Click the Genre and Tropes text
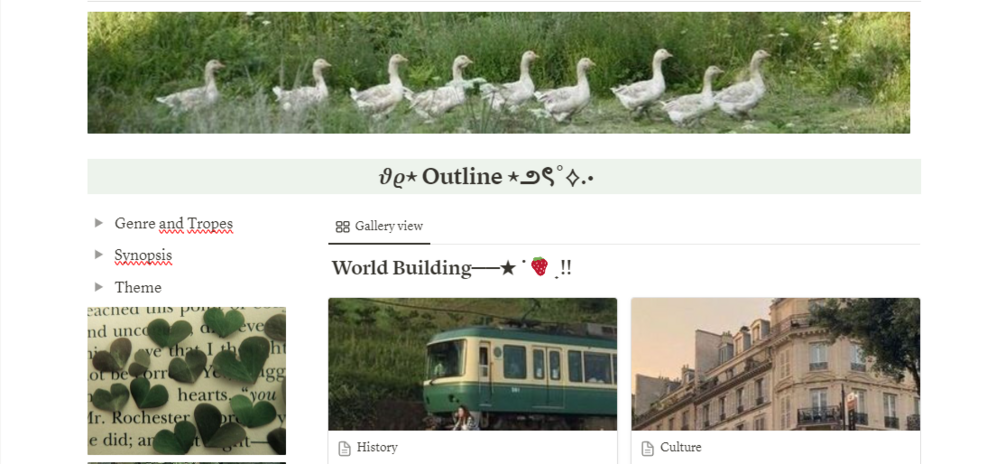1005x464 pixels. 174,223
